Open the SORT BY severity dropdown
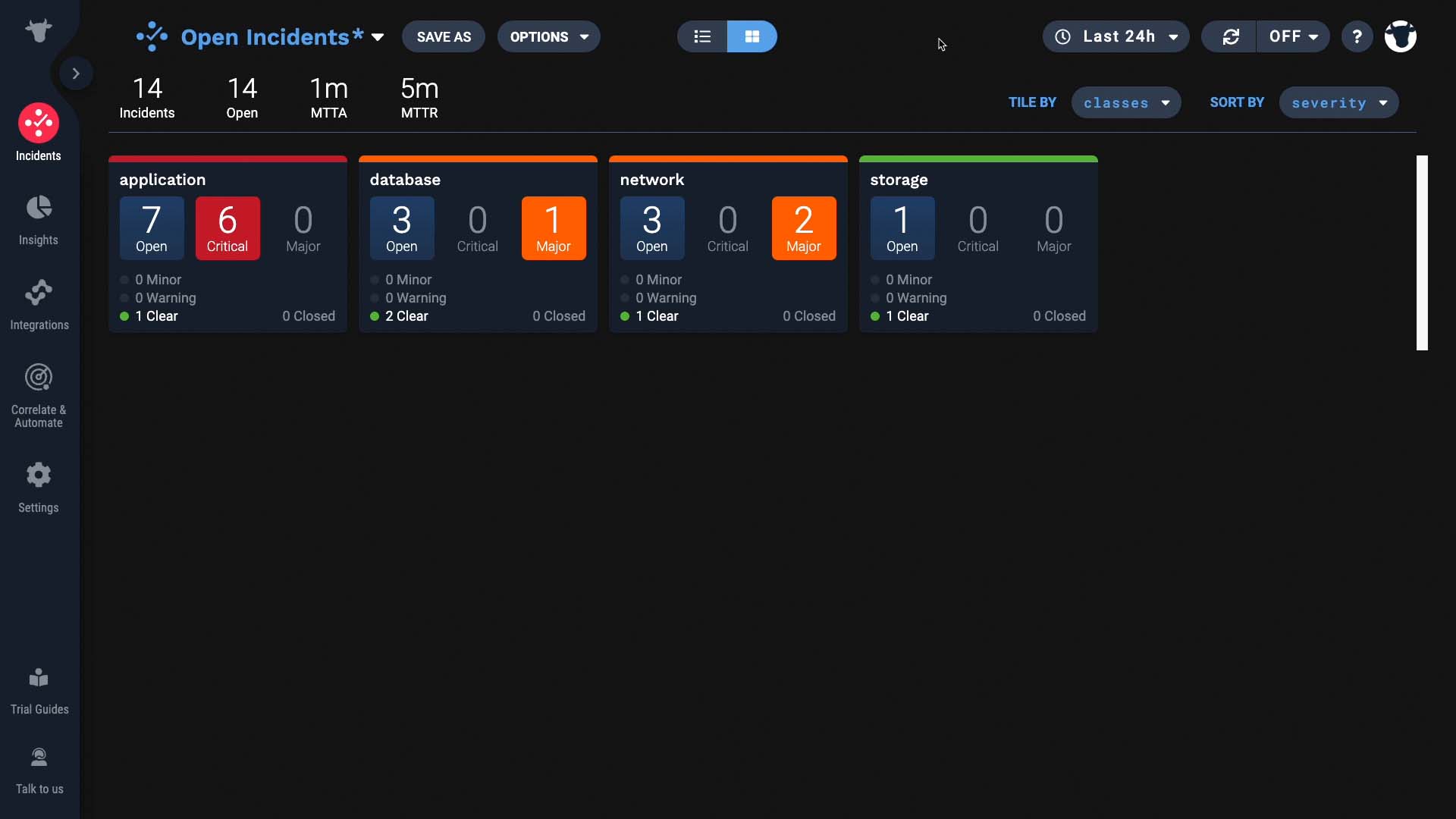The image size is (1456, 819). (1339, 102)
